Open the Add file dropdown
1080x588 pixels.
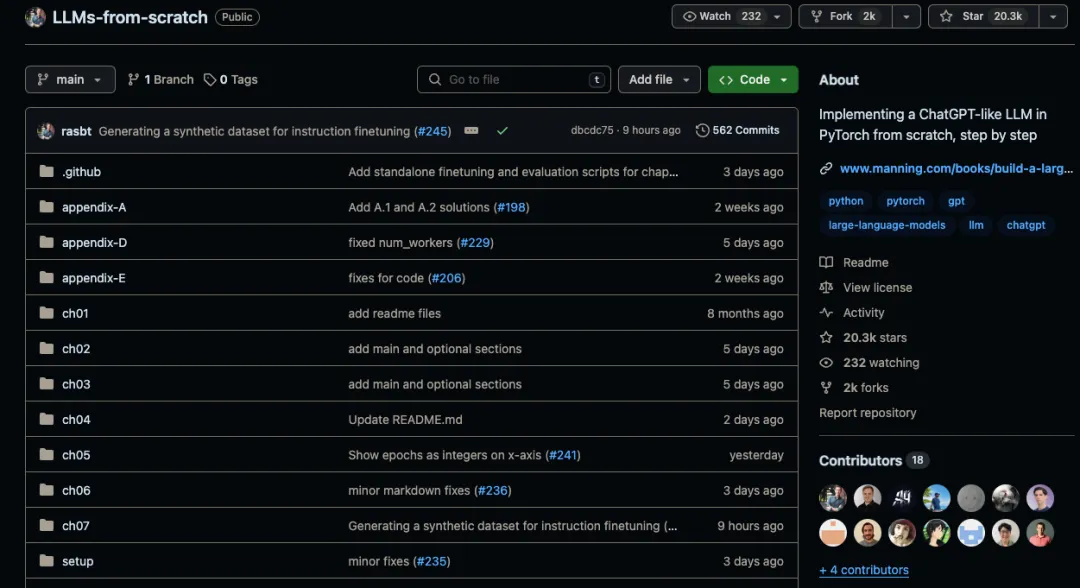pyautogui.click(x=658, y=79)
